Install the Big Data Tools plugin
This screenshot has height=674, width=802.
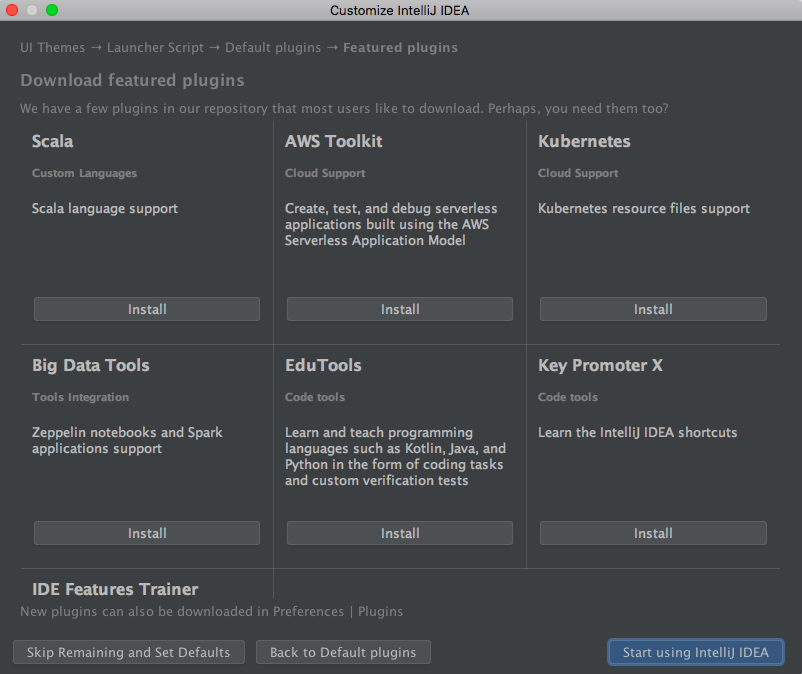tap(147, 533)
